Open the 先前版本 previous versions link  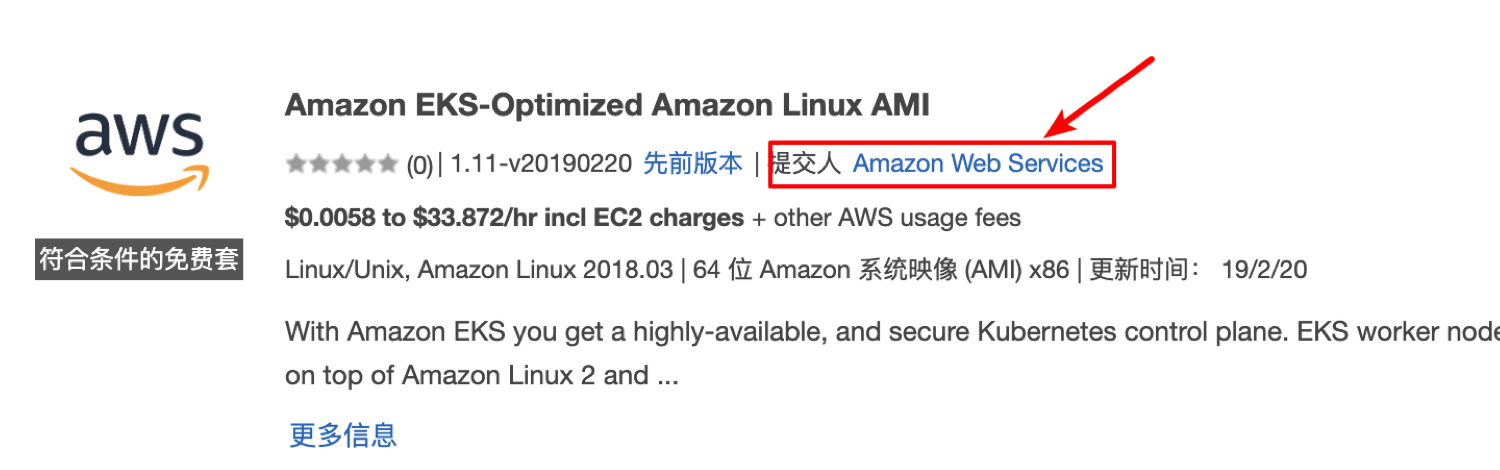click(692, 164)
